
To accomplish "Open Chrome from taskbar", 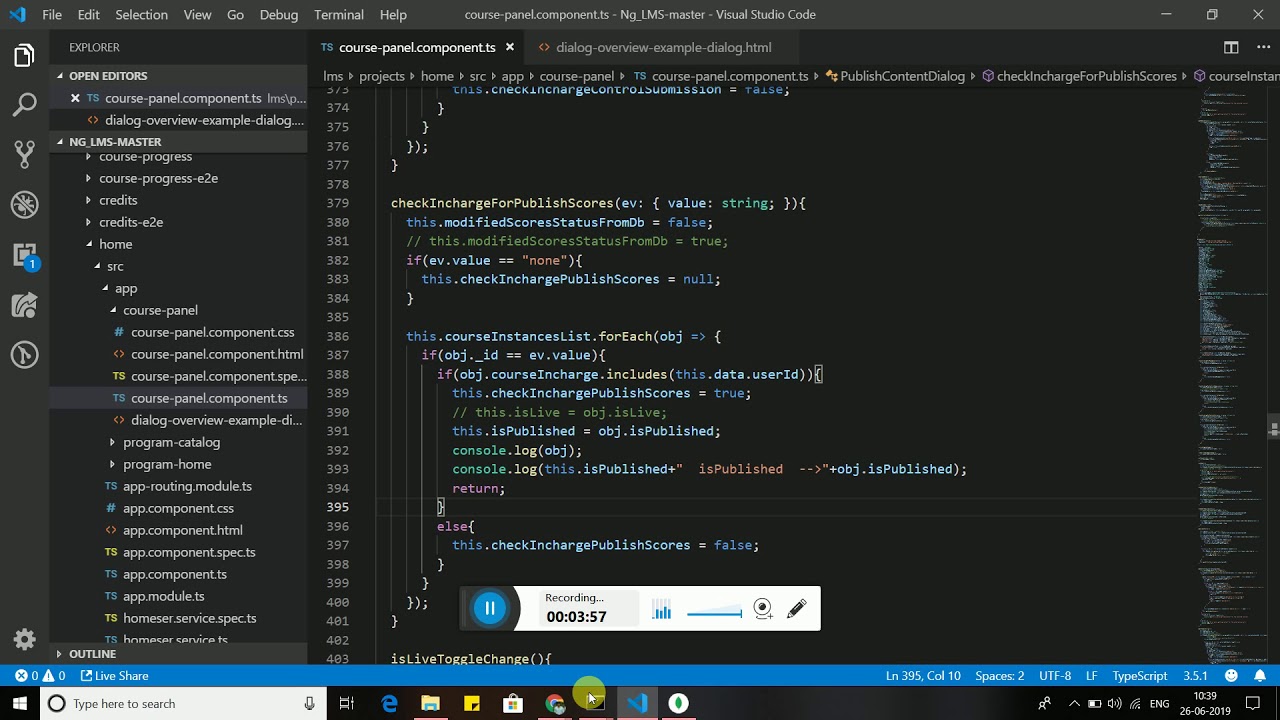I will point(555,704).
